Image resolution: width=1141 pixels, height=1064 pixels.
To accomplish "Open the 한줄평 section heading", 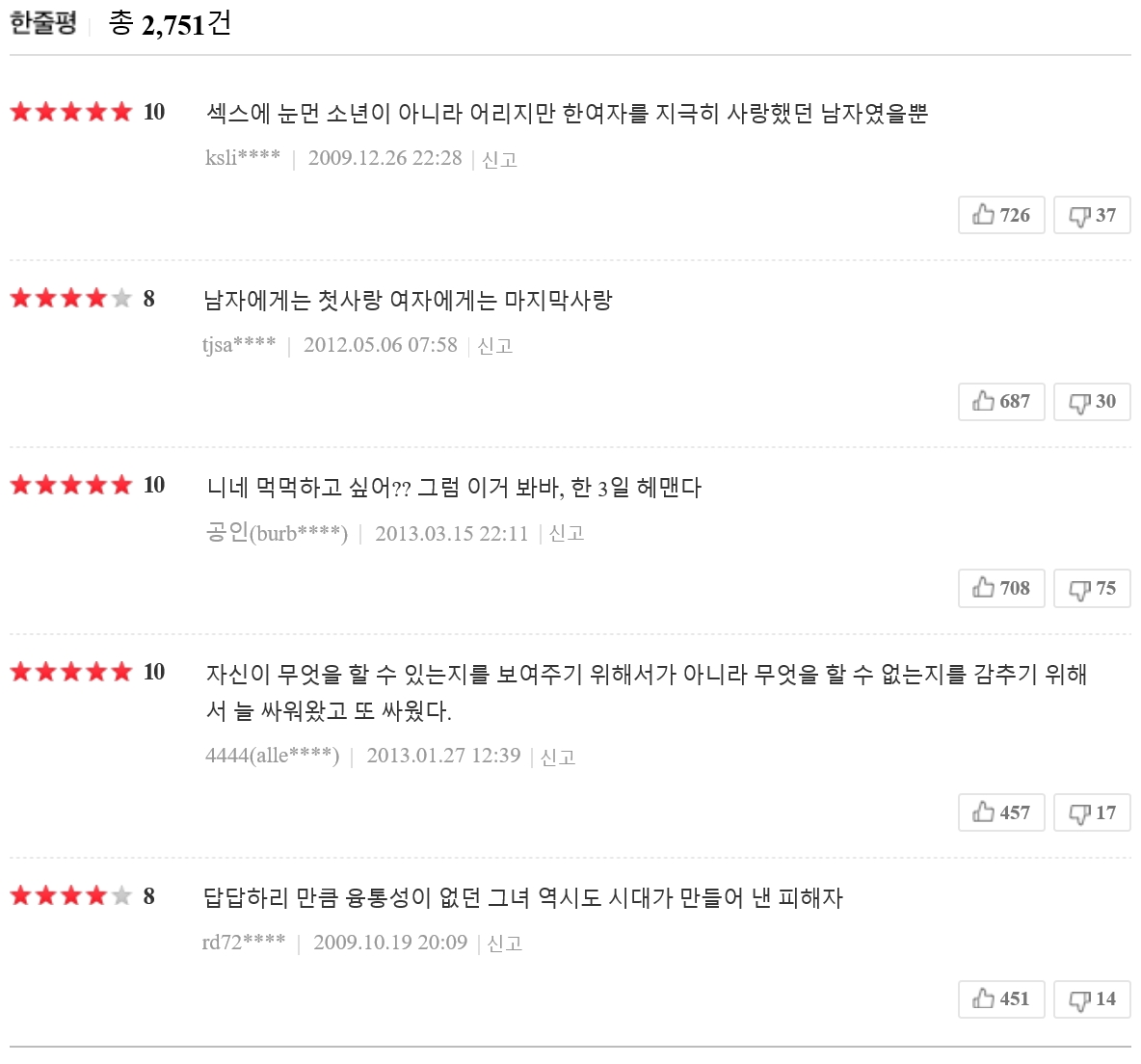I will click(x=43, y=23).
